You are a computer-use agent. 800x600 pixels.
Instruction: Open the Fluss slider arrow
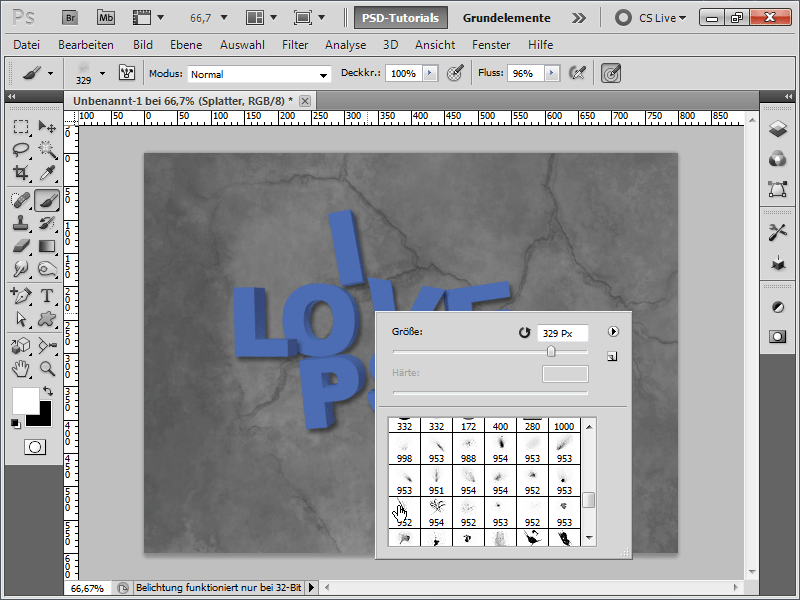tap(551, 73)
